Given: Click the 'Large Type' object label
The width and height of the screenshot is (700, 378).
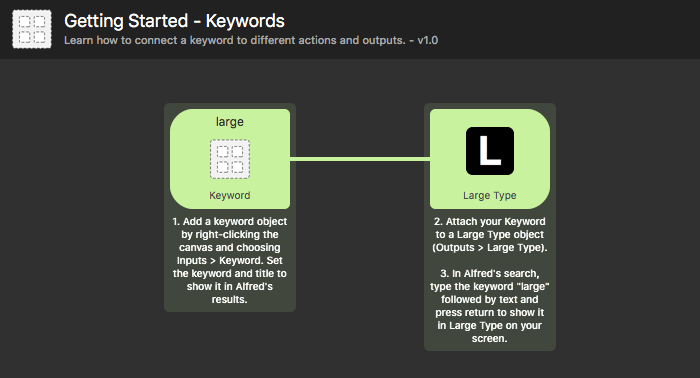Looking at the screenshot, I should click(x=490, y=195).
